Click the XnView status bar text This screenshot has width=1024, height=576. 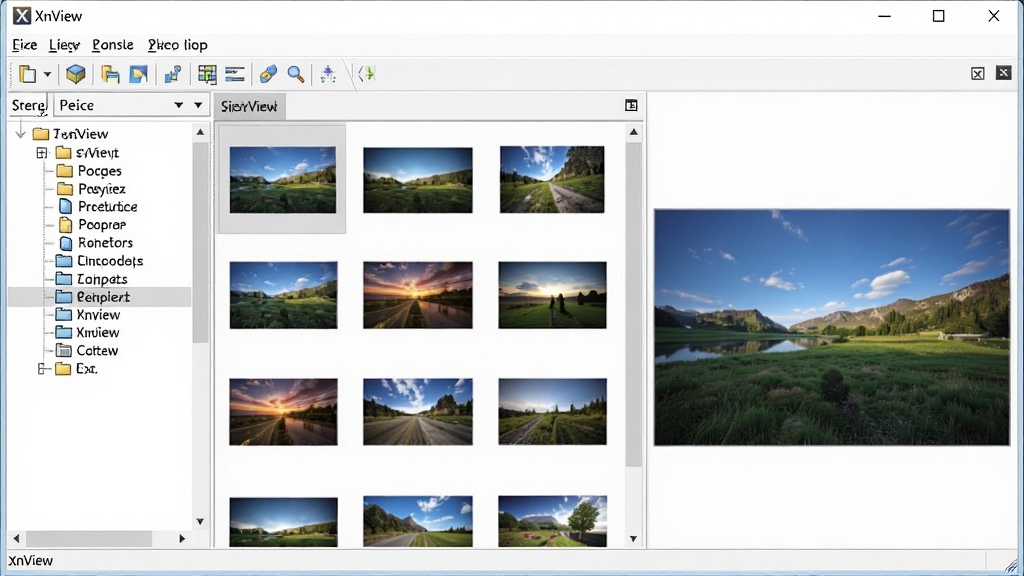click(x=31, y=561)
